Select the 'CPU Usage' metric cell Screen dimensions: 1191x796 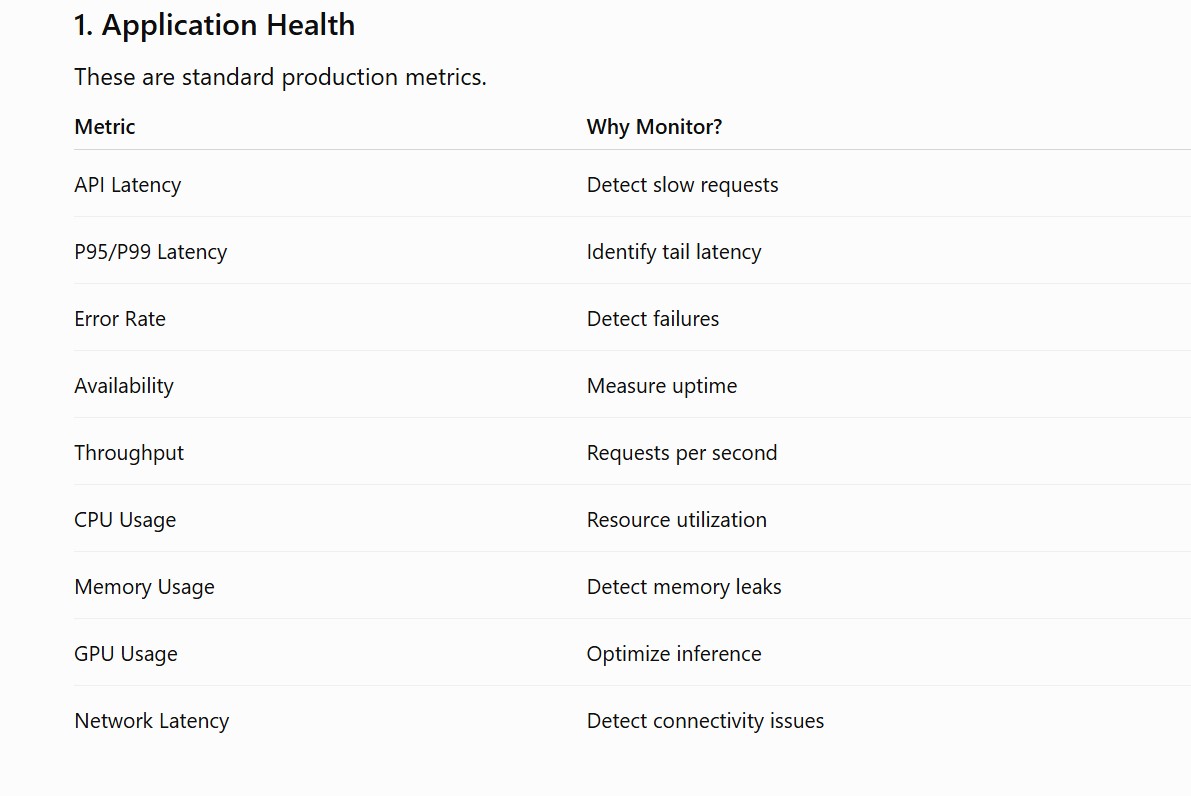[x=125, y=520]
